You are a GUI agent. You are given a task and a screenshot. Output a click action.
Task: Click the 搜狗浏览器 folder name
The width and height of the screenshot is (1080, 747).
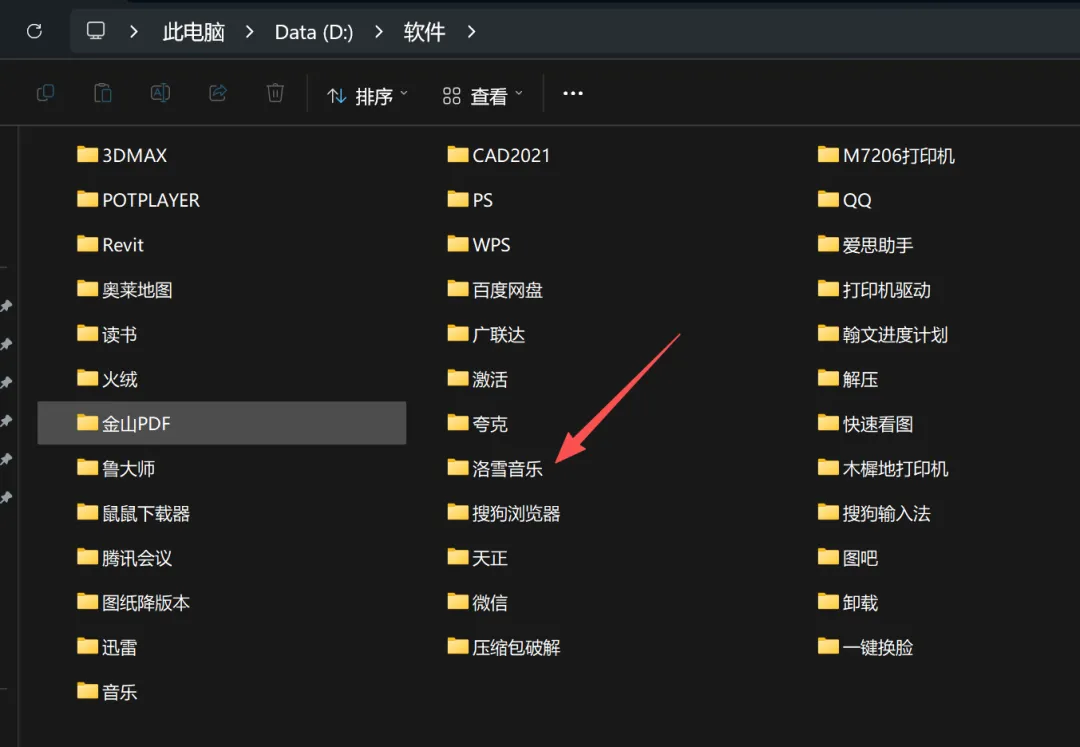[x=517, y=514]
